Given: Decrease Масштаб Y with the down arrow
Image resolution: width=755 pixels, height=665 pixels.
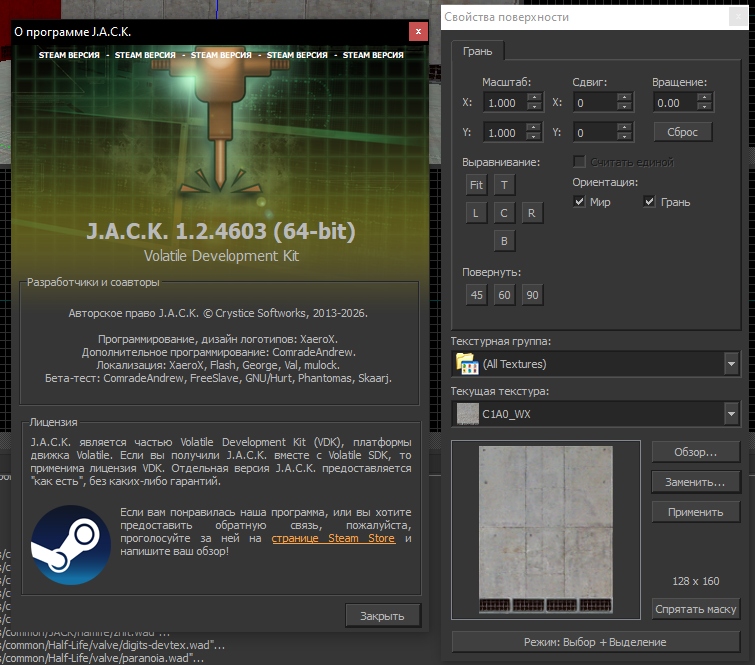Looking at the screenshot, I should (534, 137).
